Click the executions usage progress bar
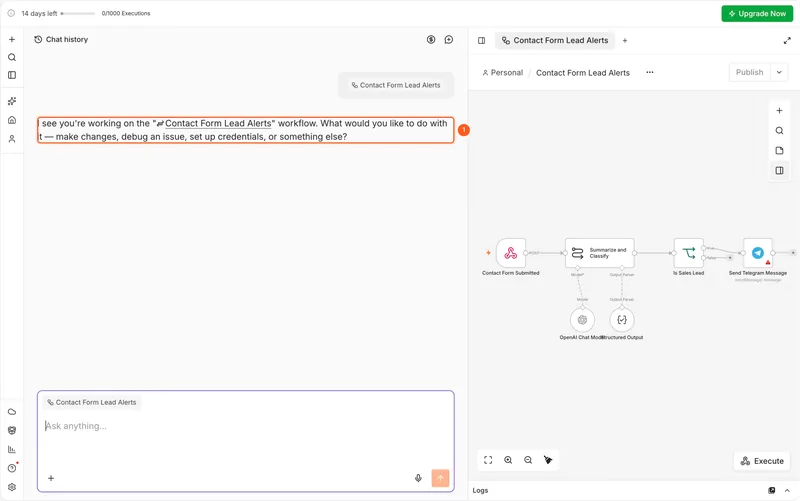 [78, 14]
